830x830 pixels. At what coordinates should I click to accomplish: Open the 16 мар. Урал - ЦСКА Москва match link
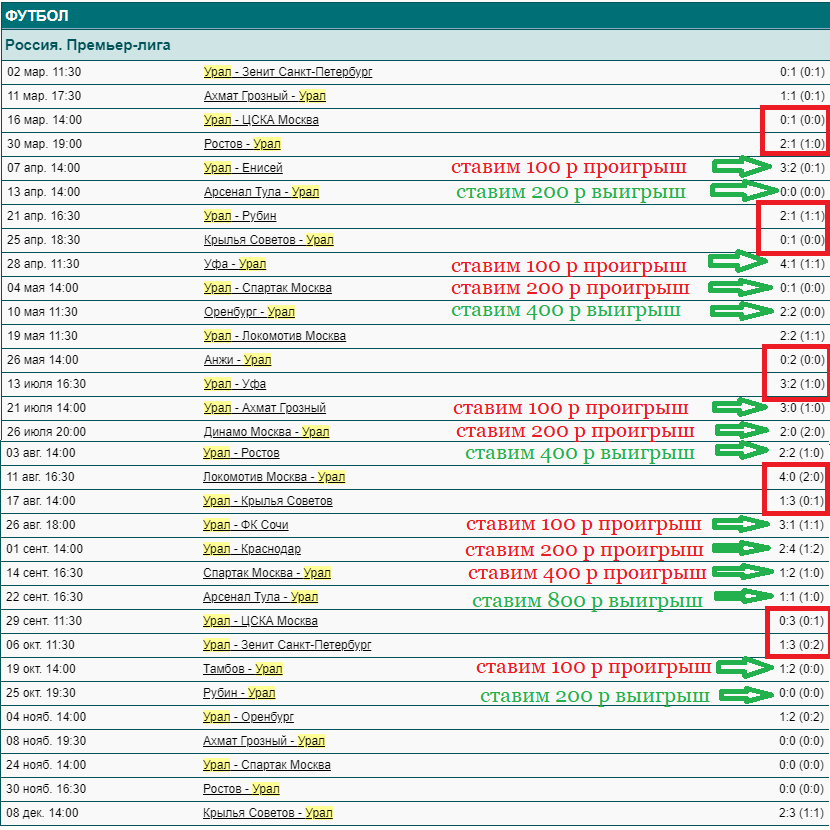261,120
